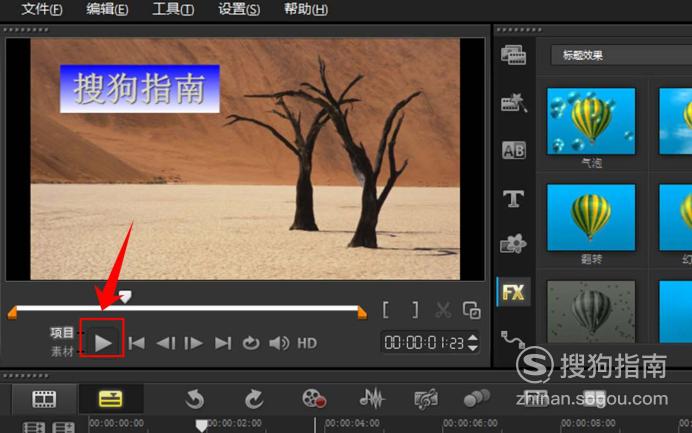Screen dimensions: 692x433
Task: Open the 设置(S) menu
Action: pyautogui.click(x=239, y=9)
